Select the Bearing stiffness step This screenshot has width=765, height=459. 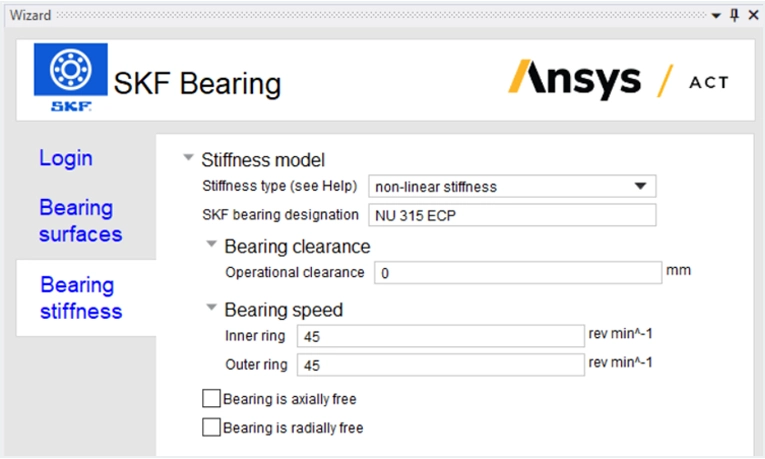(x=81, y=298)
